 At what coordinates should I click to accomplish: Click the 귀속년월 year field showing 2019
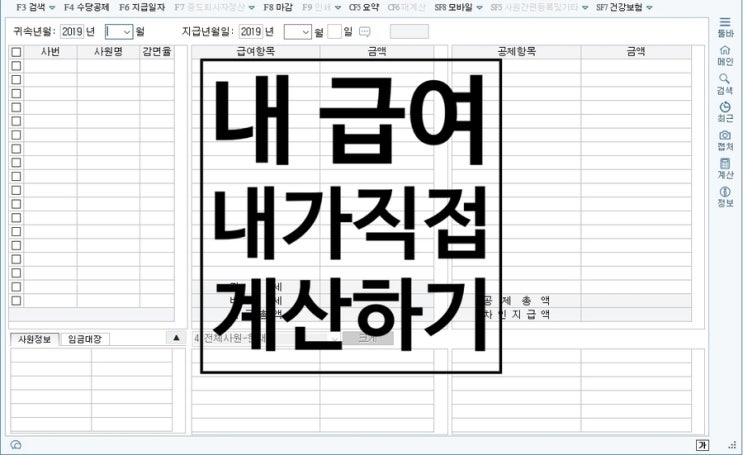[x=72, y=32]
